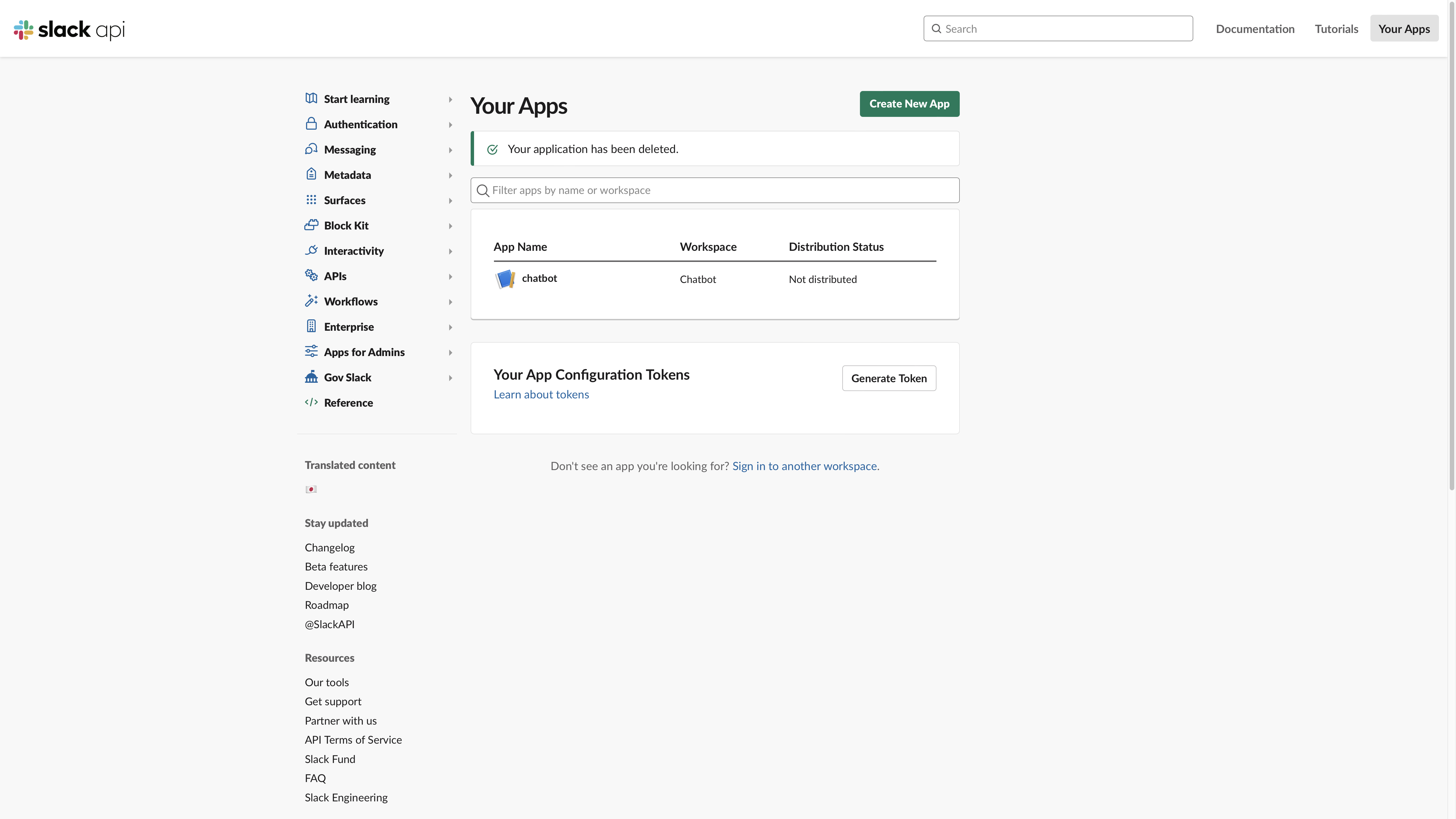The width and height of the screenshot is (1456, 819).
Task: Click the 'Distribution Status' column header
Action: (x=836, y=247)
